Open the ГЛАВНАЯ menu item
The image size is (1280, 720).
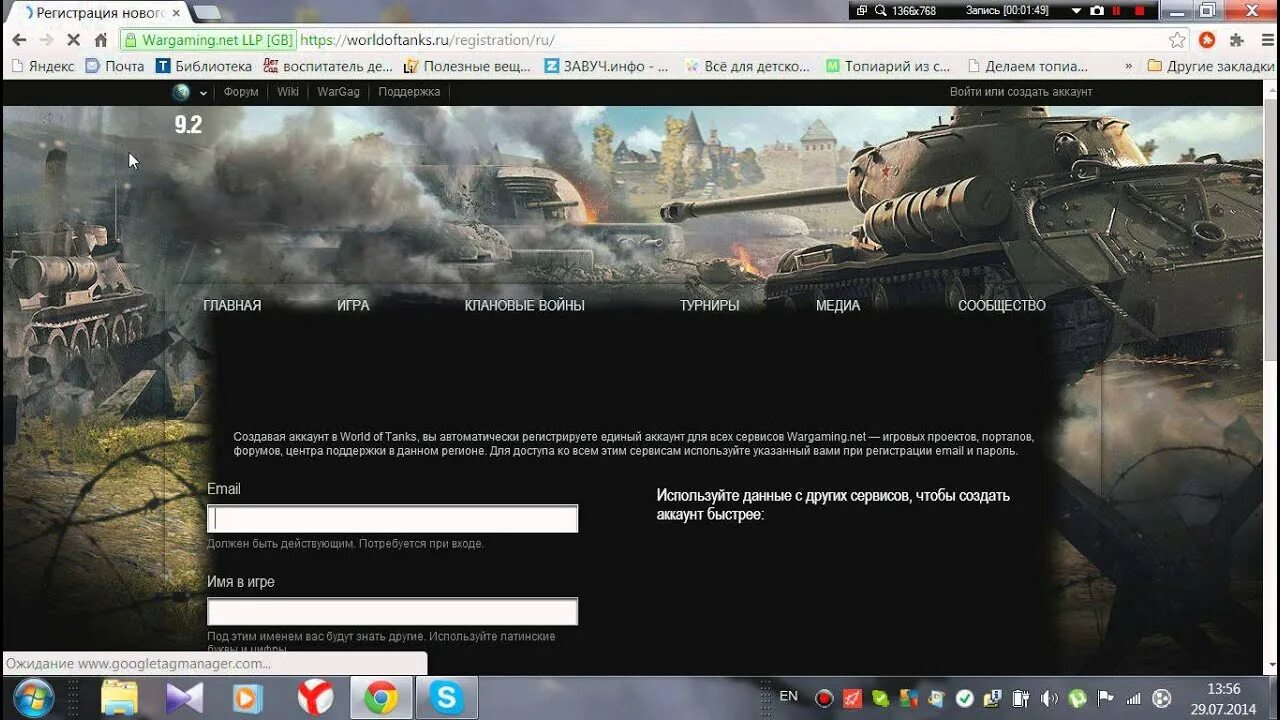click(x=232, y=305)
